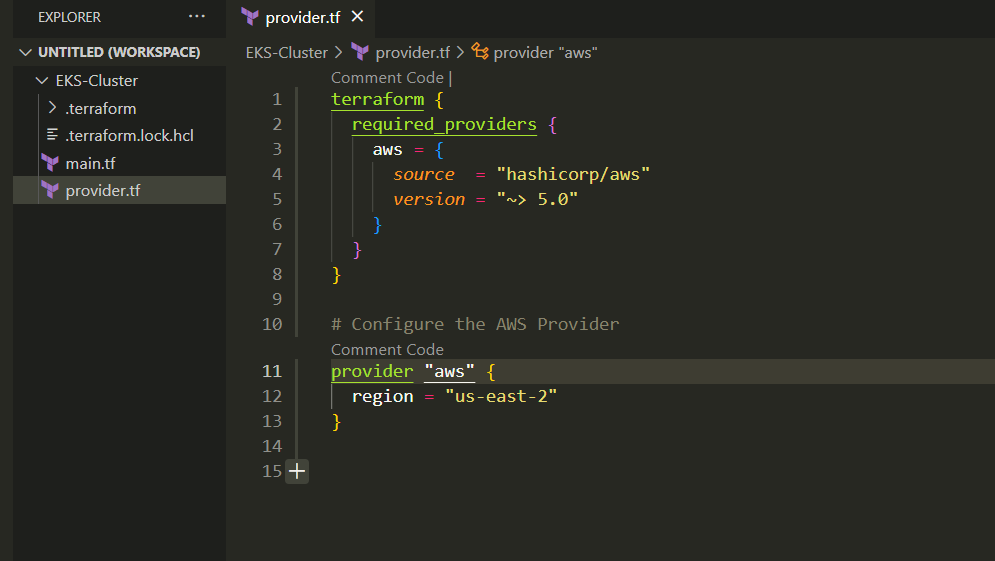
Task: Click "hashicorp/aws" string value
Action: coord(573,175)
